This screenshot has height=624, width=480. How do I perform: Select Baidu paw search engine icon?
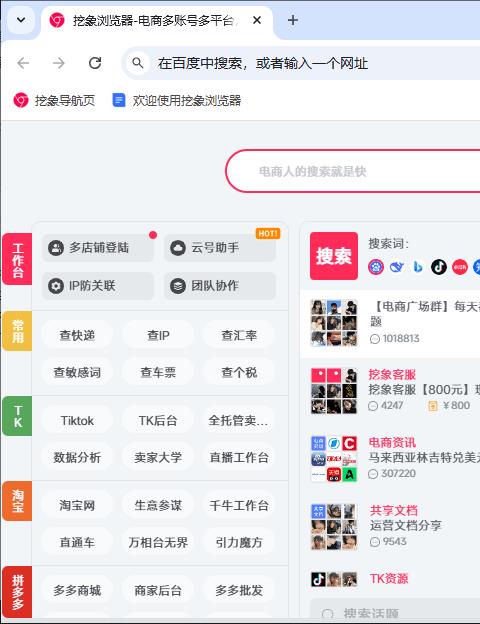pos(376,267)
